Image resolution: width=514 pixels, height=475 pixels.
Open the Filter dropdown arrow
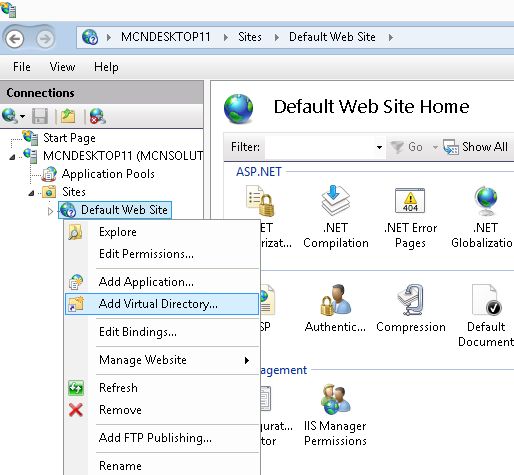379,147
